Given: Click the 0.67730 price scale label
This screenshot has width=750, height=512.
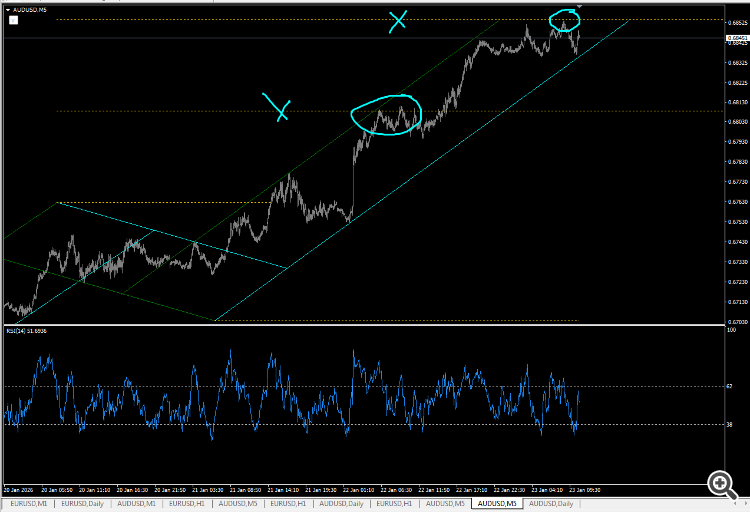Looking at the screenshot, I should point(738,182).
